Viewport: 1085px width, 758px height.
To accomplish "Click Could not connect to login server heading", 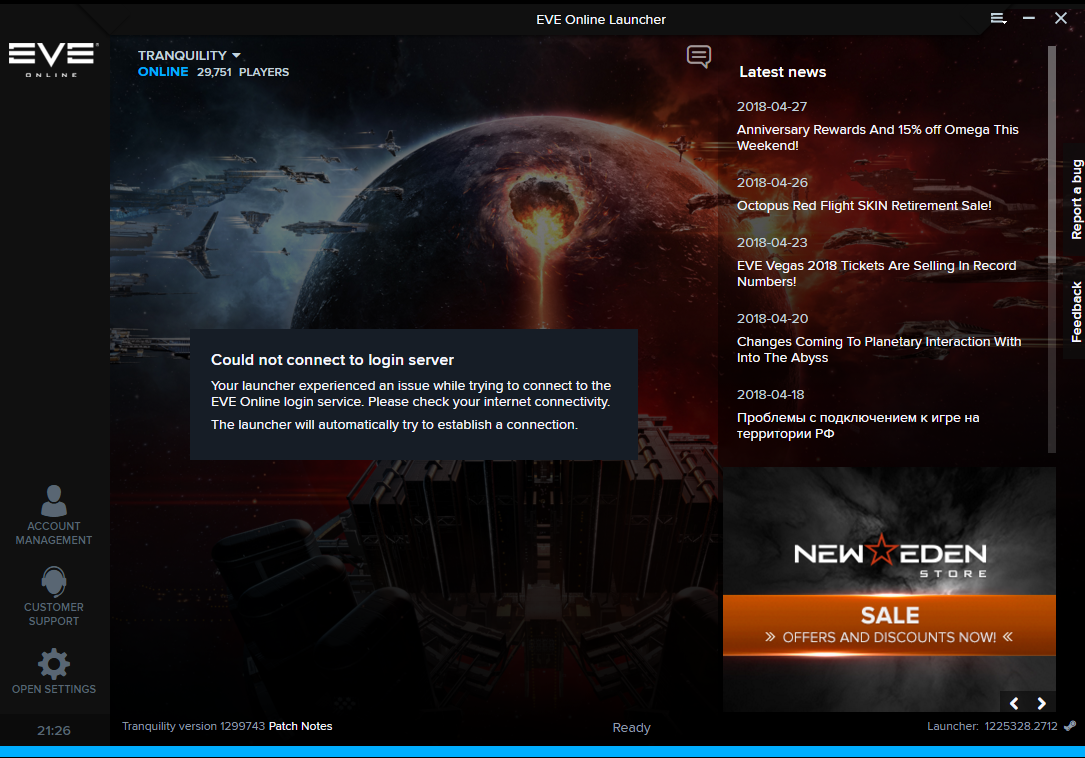I will [x=332, y=360].
